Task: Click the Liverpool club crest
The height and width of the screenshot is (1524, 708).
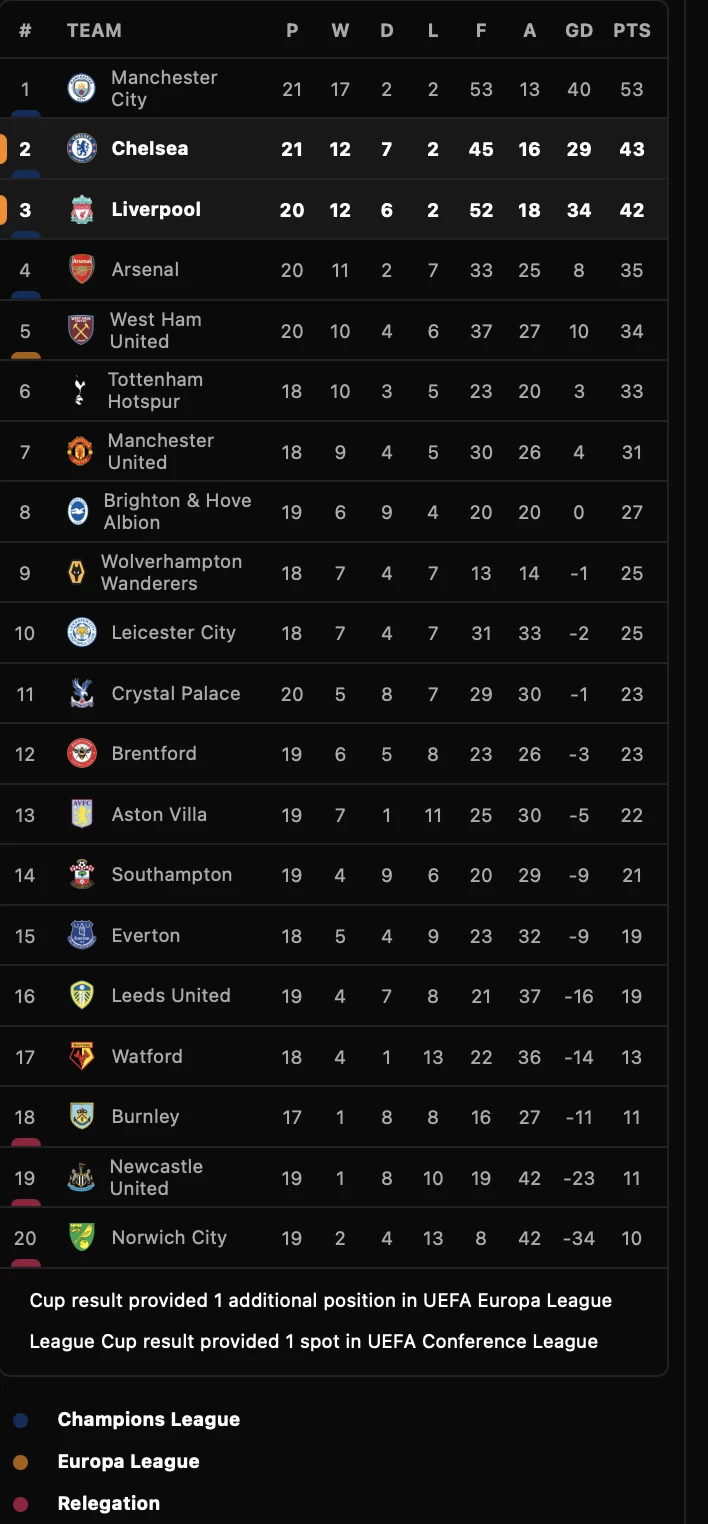Action: coord(81,210)
